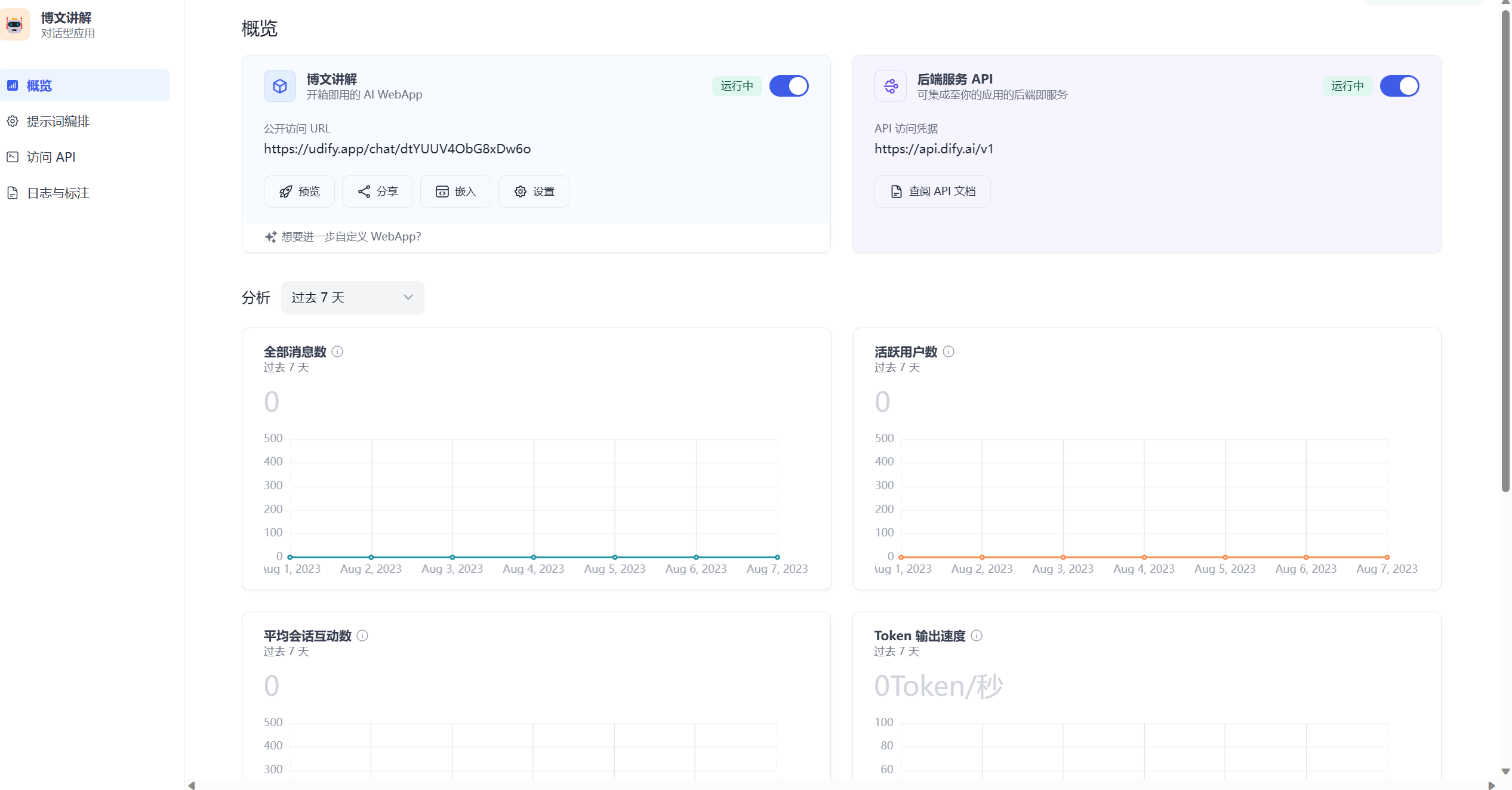Open the 日志与标注 sidebar item

pos(85,193)
